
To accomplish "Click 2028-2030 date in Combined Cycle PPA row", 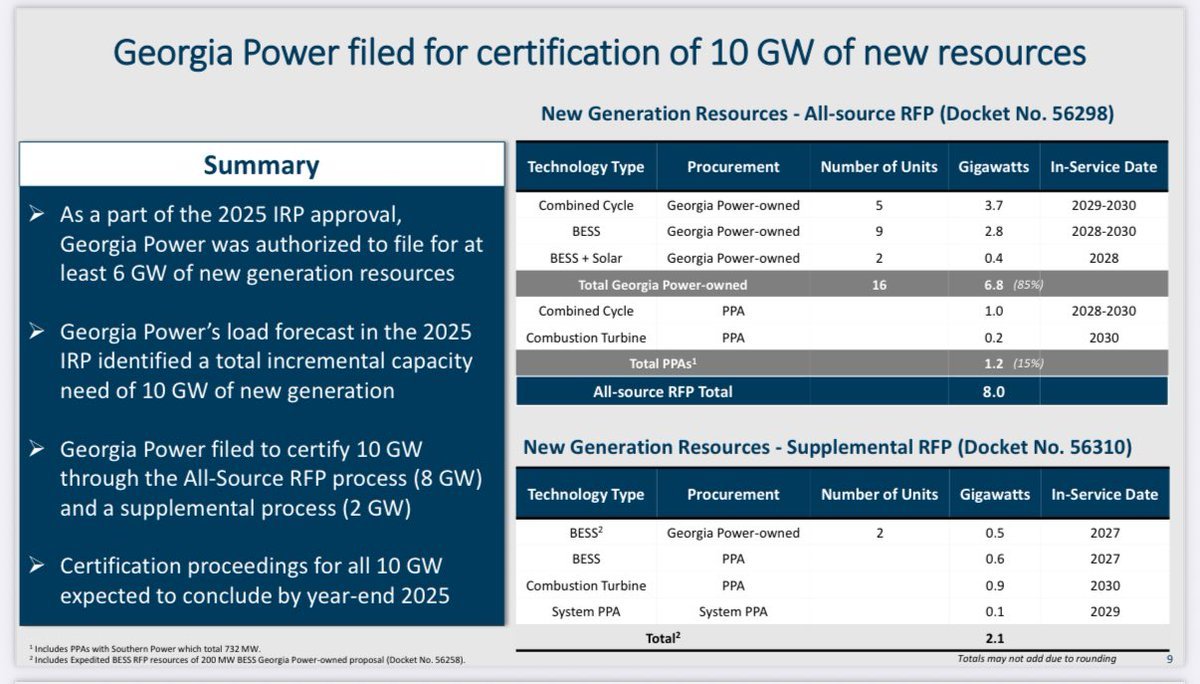I will point(1103,311).
